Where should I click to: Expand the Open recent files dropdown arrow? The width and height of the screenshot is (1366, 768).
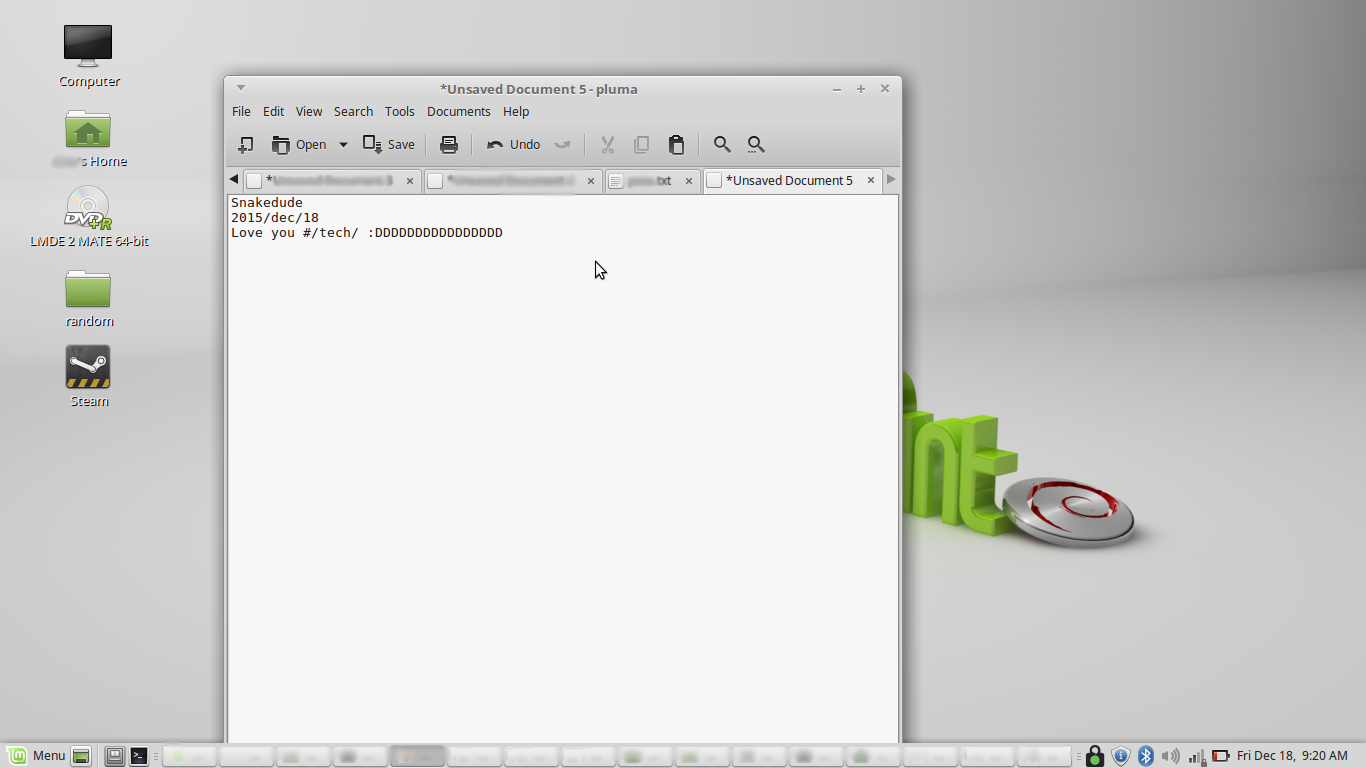click(x=343, y=145)
